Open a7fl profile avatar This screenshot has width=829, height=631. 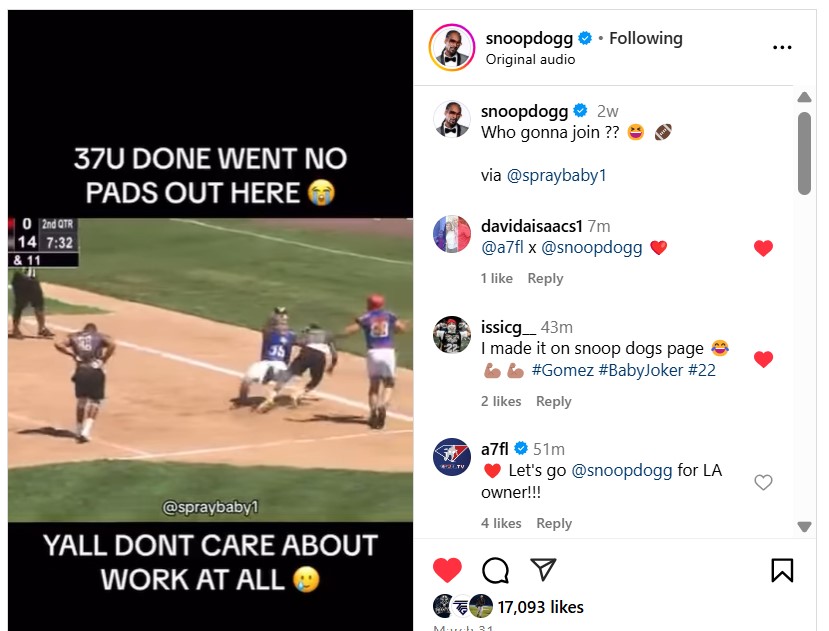pos(452,456)
